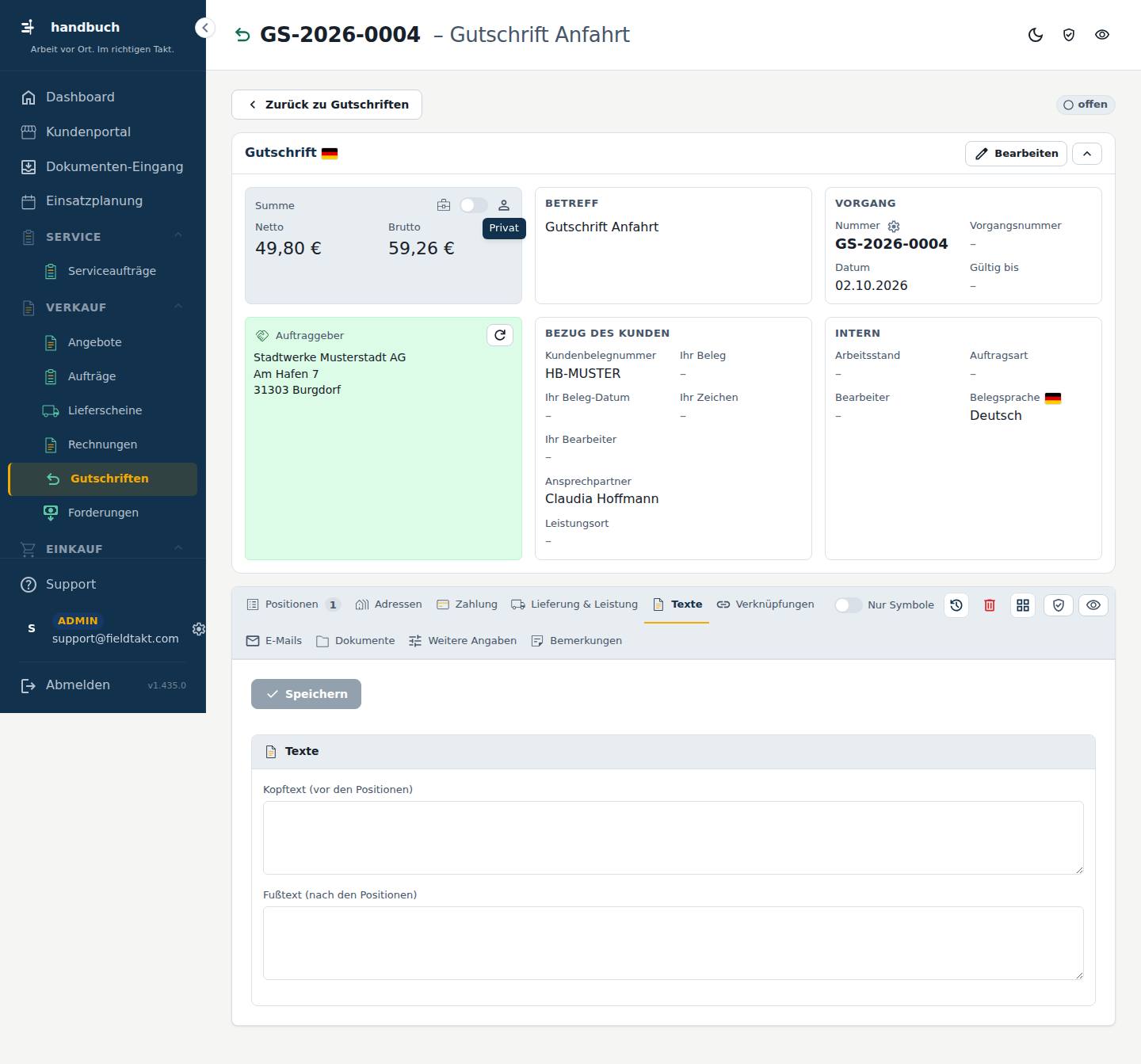Toggle dark mode with the moon icon

pyautogui.click(x=1036, y=35)
